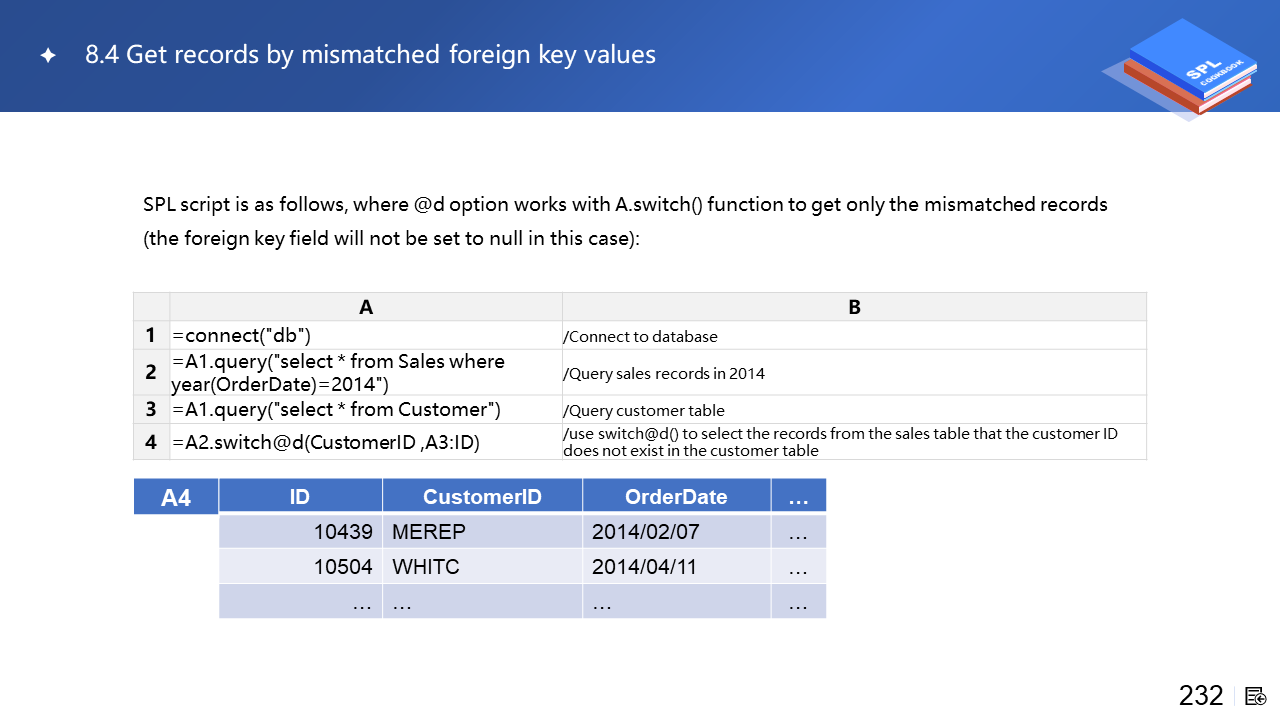Viewport: 1280px width, 720px height.
Task: Click the Customer table query cell
Action: (365, 409)
